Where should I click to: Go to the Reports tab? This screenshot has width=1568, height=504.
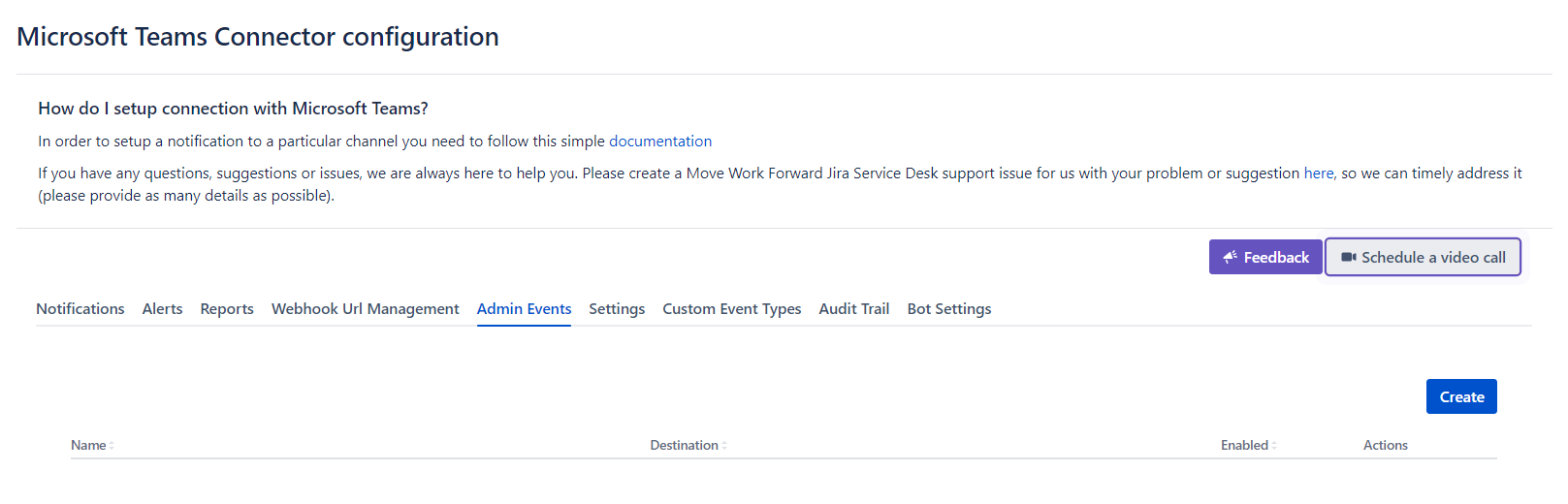click(227, 309)
